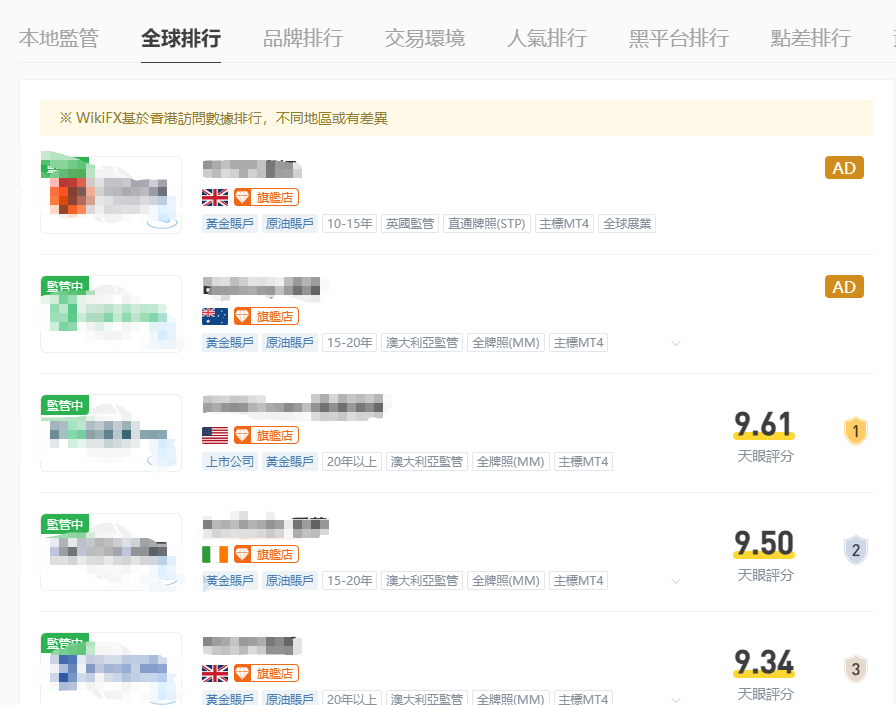Click the Irish flag icon
Viewport: 896px width, 705px height.
tap(215, 554)
